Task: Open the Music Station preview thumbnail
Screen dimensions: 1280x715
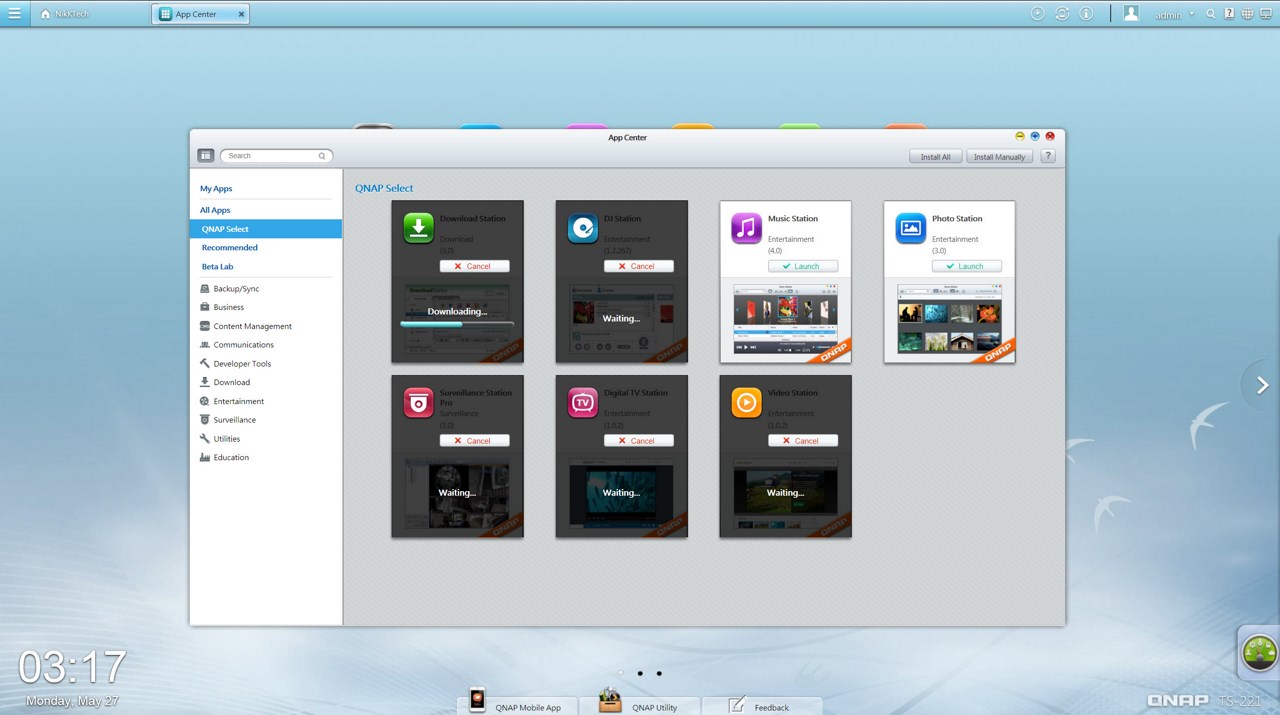Action: point(785,318)
